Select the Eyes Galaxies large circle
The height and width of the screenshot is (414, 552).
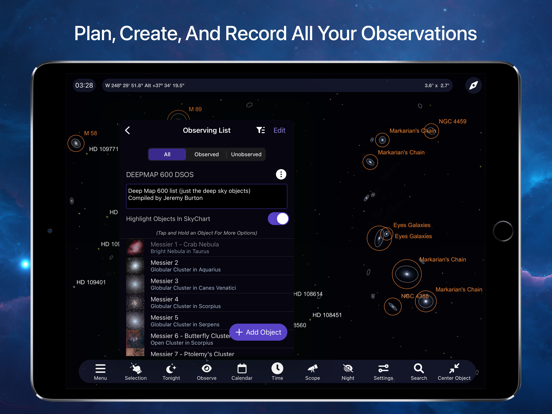point(379,238)
